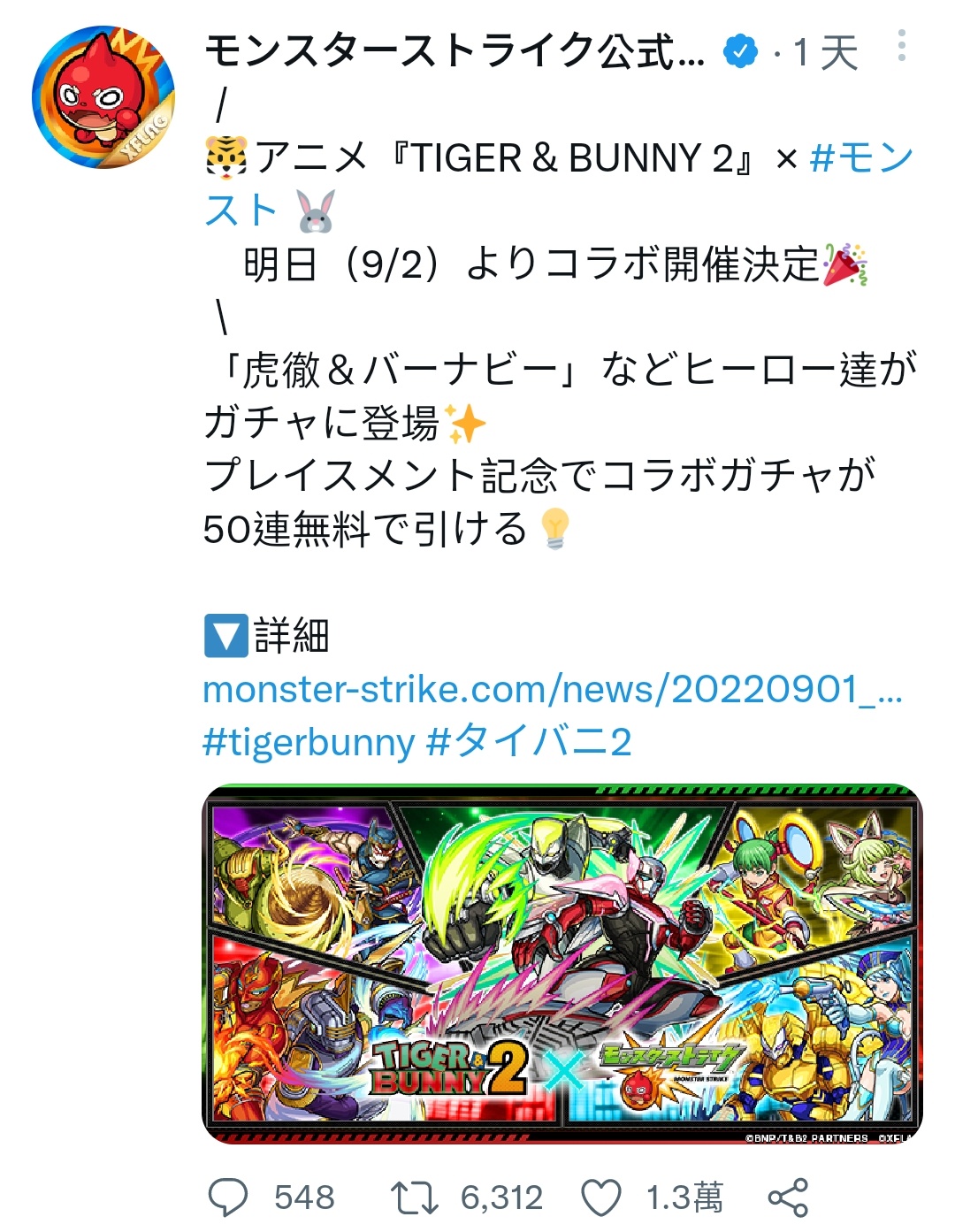This screenshot has width=955, height=1232.
Task: Click the retweet arrows icon
Action: (415, 1198)
